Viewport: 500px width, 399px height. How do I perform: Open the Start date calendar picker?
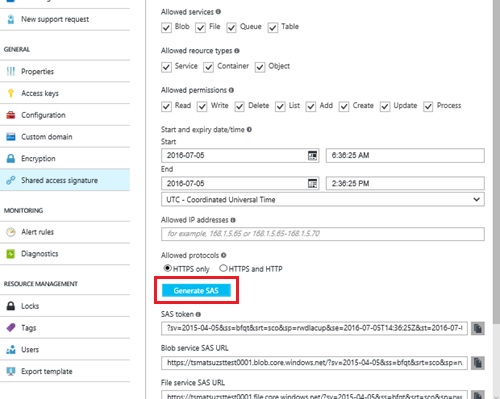(312, 156)
